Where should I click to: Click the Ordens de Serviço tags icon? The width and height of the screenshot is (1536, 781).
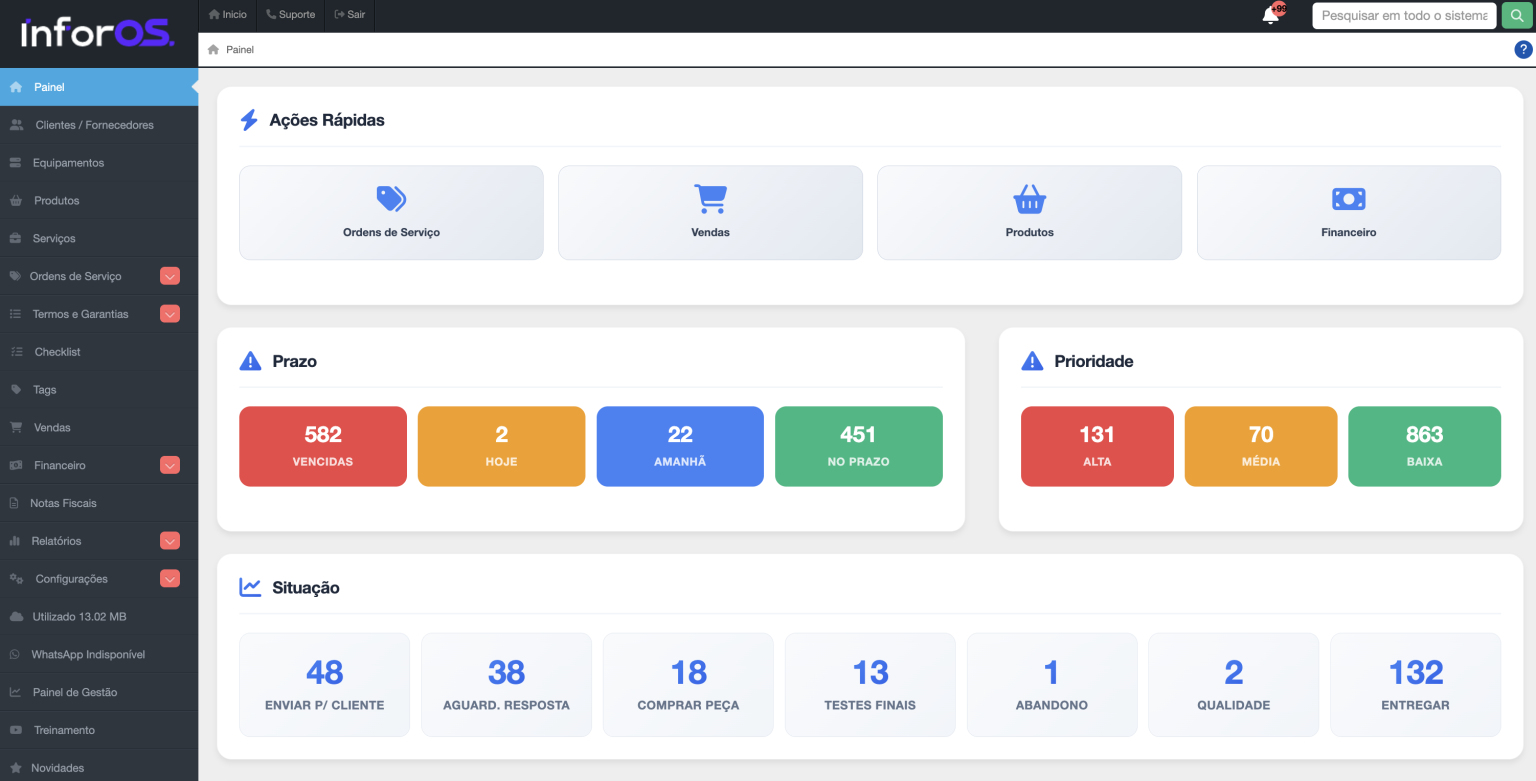coord(391,199)
